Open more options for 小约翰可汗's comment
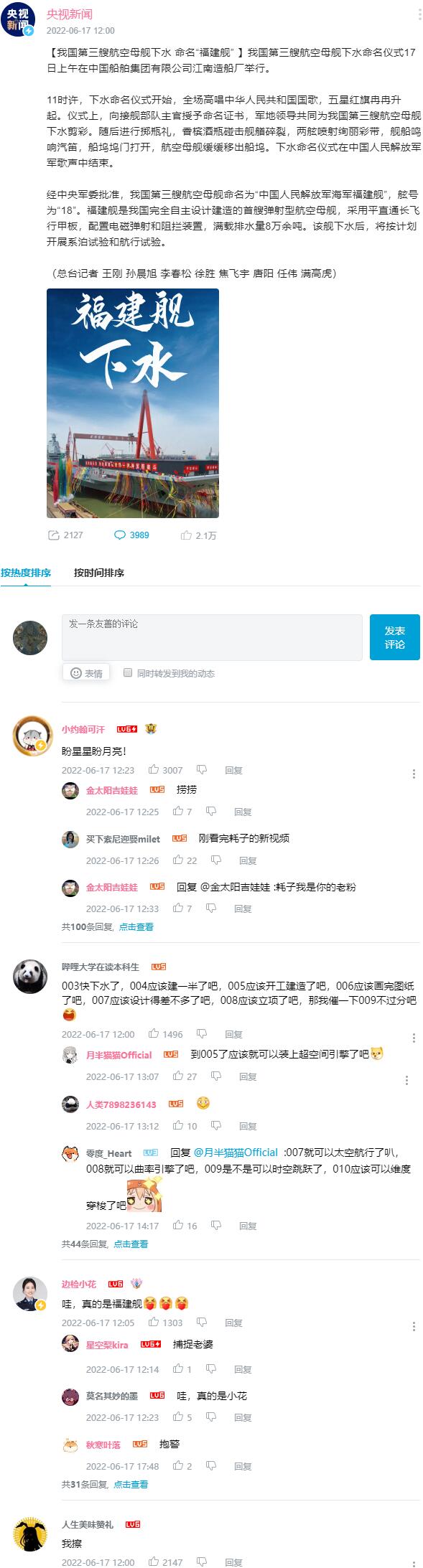The width and height of the screenshot is (423, 1568). pos(414,774)
